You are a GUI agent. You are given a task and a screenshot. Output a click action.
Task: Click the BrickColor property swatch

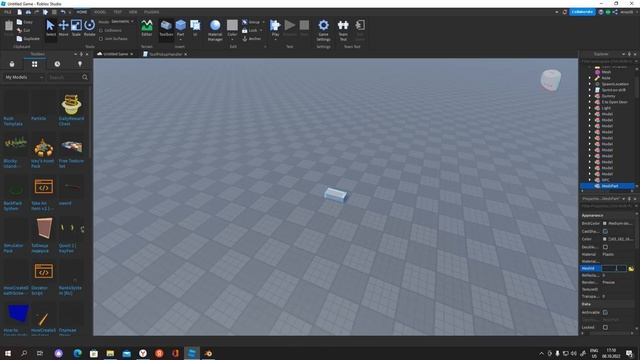pyautogui.click(x=605, y=224)
